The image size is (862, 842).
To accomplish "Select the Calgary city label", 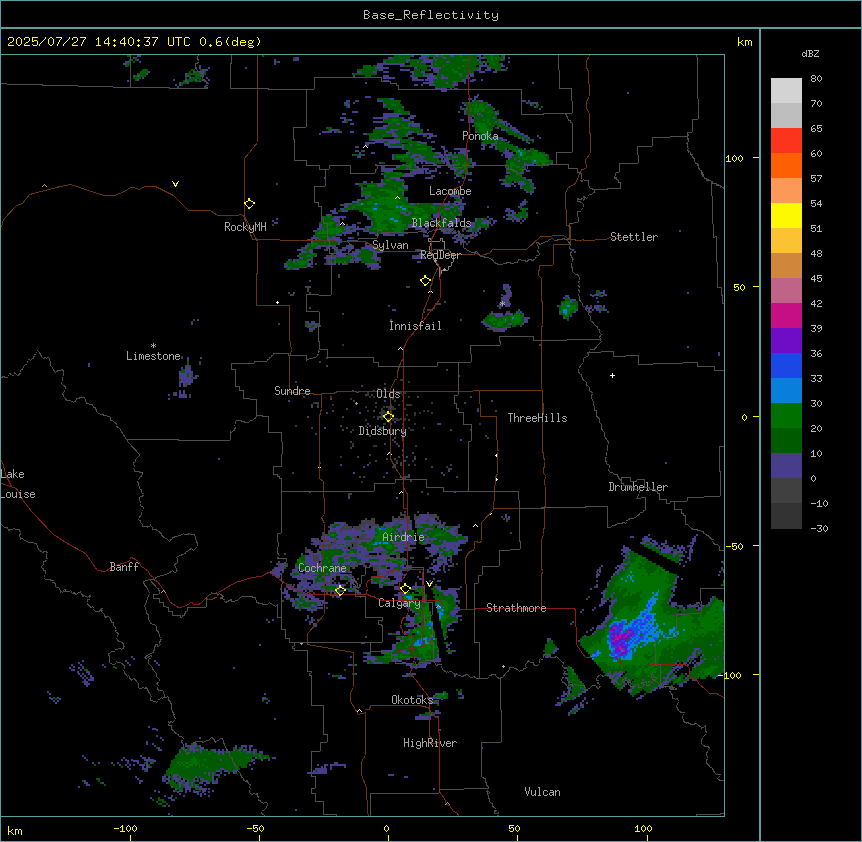I will pos(399,603).
